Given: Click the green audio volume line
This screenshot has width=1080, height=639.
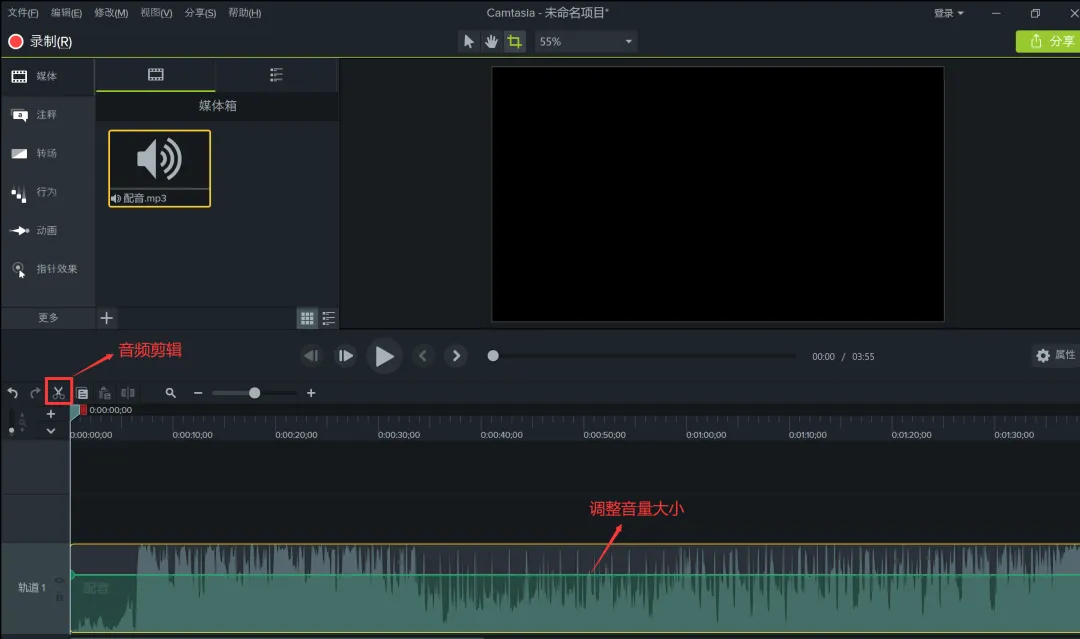Looking at the screenshot, I should [x=575, y=574].
